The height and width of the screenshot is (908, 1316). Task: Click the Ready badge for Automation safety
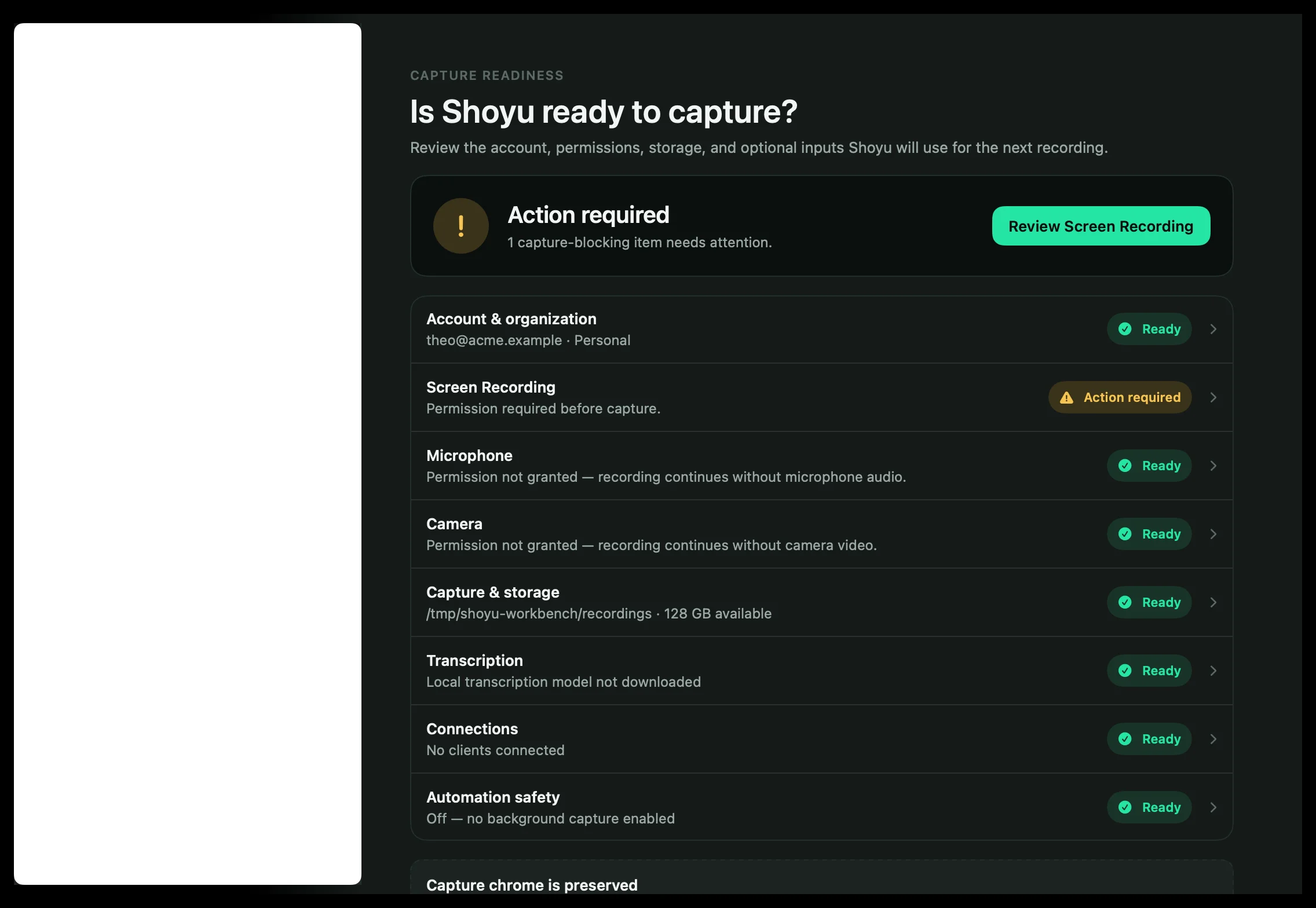[1149, 807]
